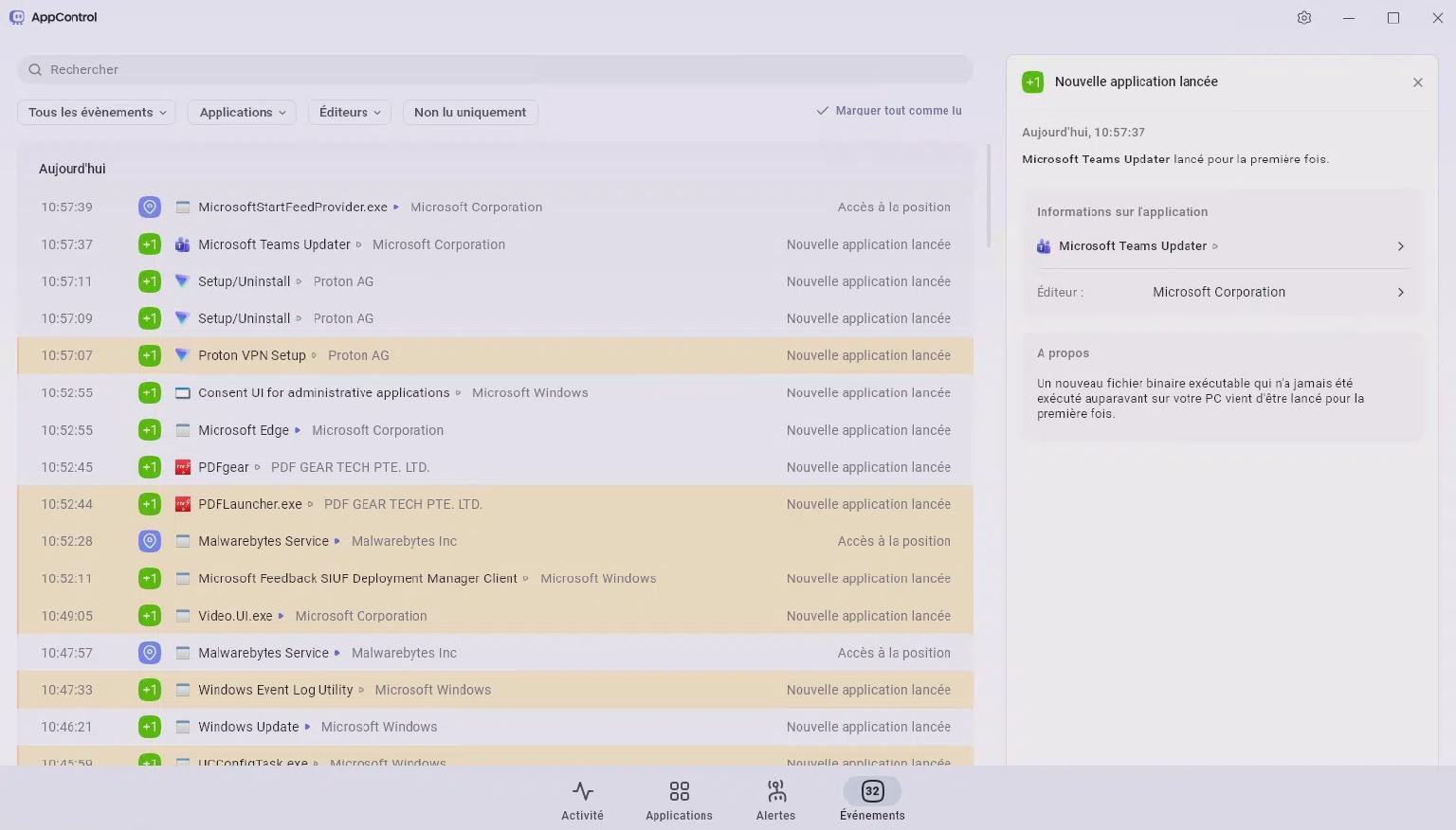Screen dimensions: 1456x830
Task: Expand Éditeur Microsoft Corporation chevron
Action: (x=1401, y=292)
